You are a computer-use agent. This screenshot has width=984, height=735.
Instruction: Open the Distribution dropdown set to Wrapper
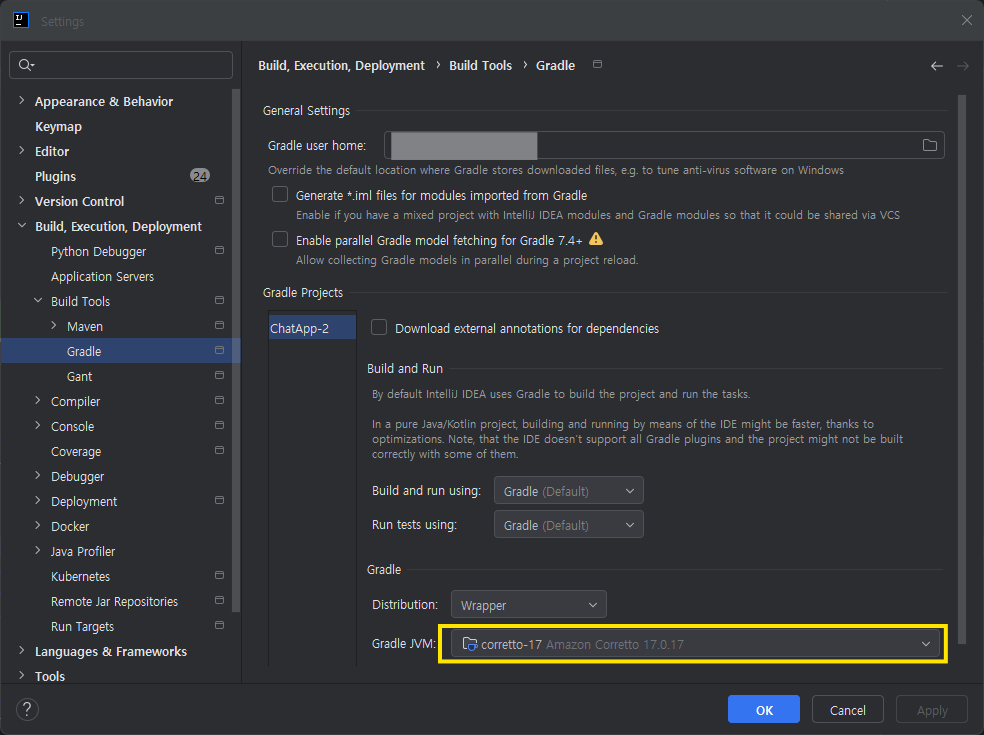coord(528,605)
